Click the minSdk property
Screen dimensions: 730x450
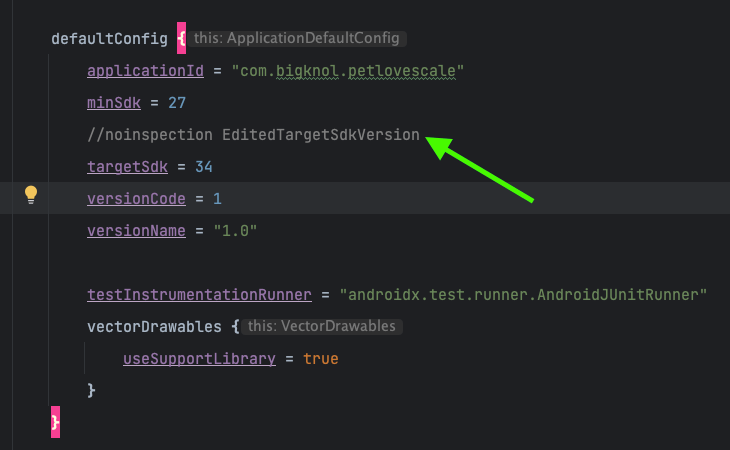tap(114, 103)
